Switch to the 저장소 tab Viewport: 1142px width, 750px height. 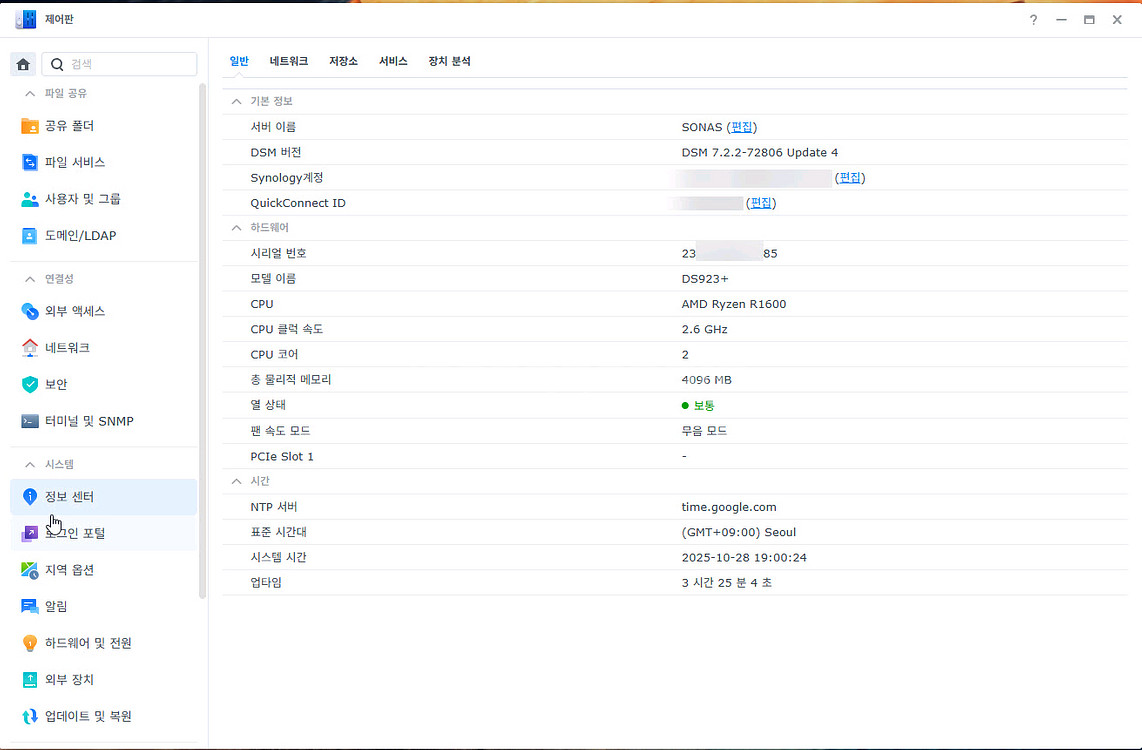pyautogui.click(x=343, y=61)
